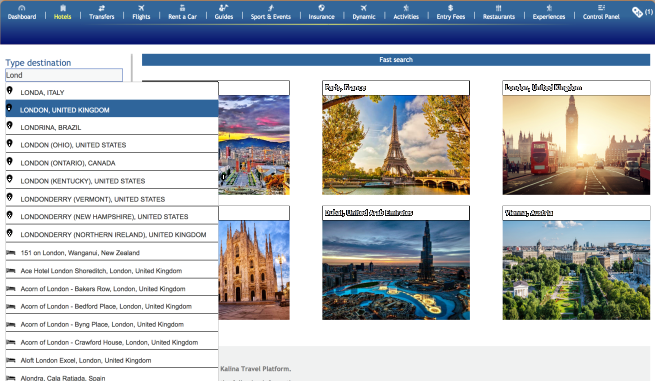Click the Restaurants cutlery icon
Viewport: 655px width, 381px height.
pyautogui.click(x=498, y=8)
